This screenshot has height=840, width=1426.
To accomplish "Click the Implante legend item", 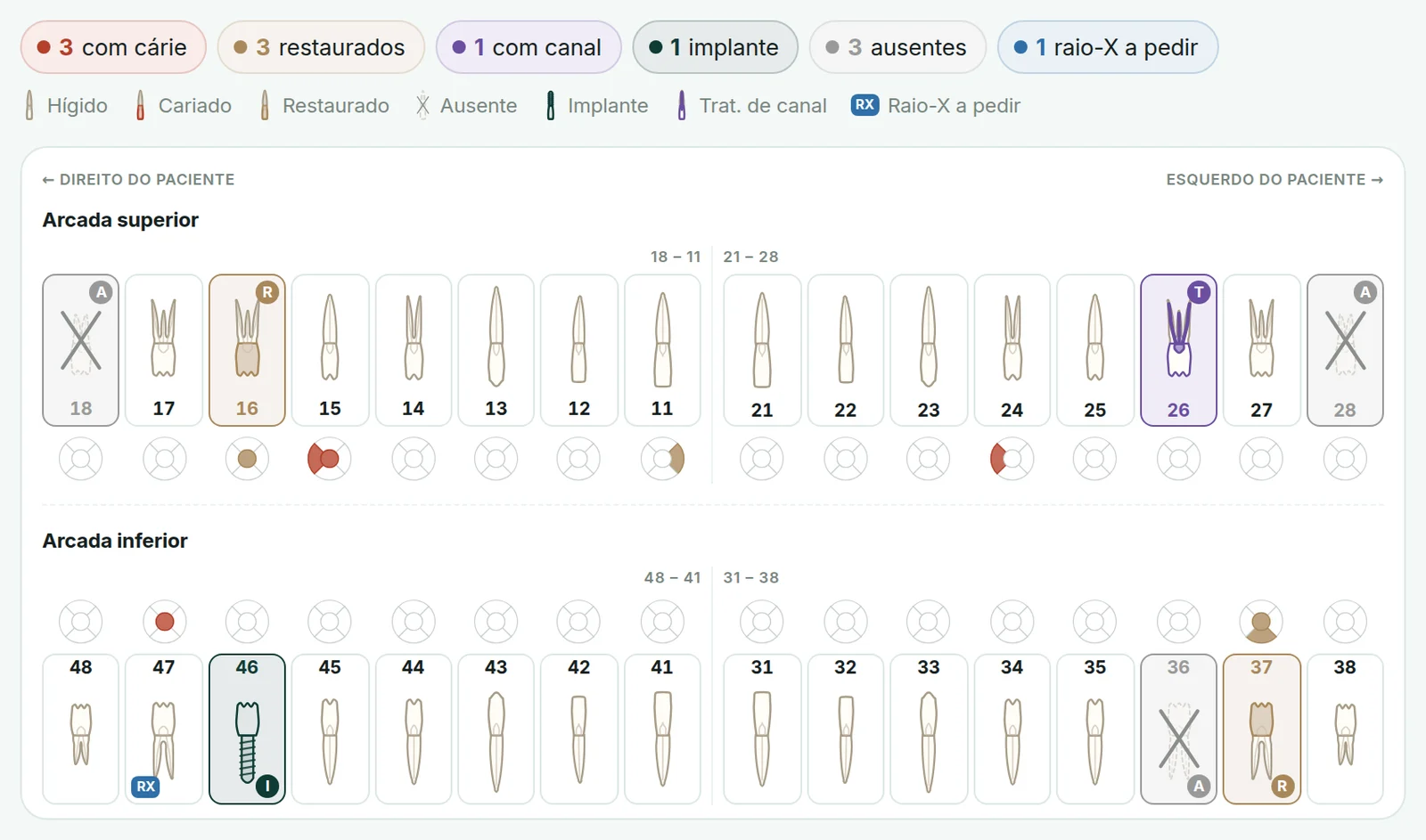I will click(x=596, y=106).
